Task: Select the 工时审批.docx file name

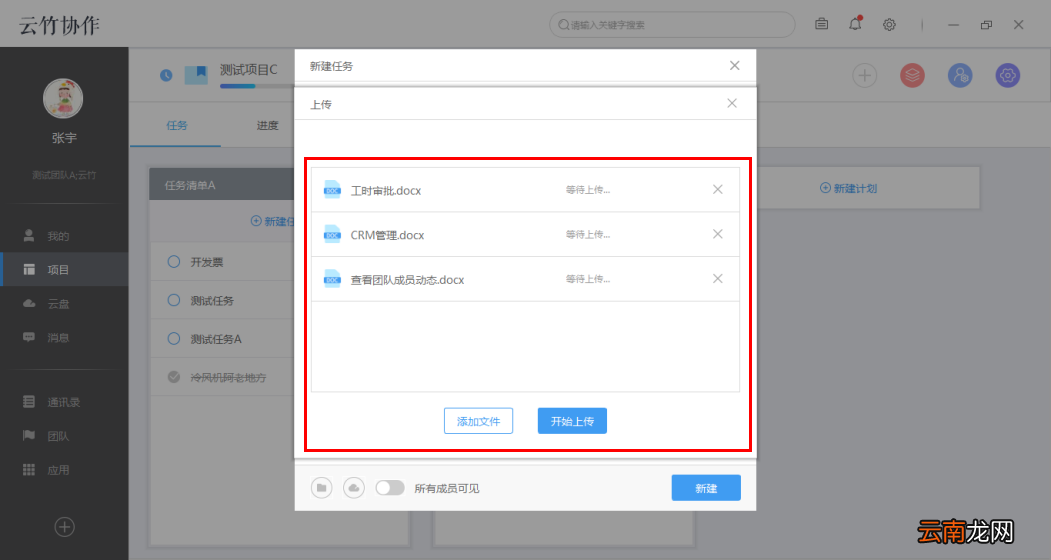Action: click(385, 190)
